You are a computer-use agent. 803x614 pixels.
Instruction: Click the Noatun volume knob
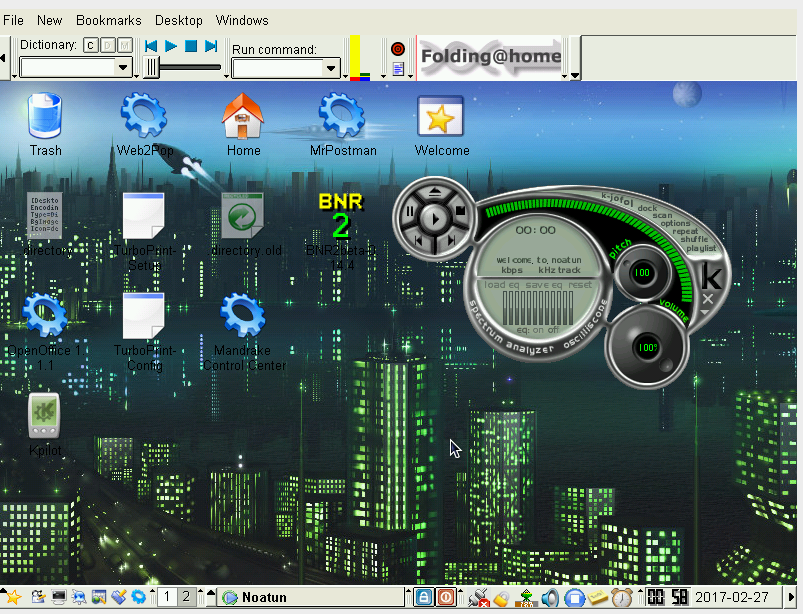[x=647, y=348]
